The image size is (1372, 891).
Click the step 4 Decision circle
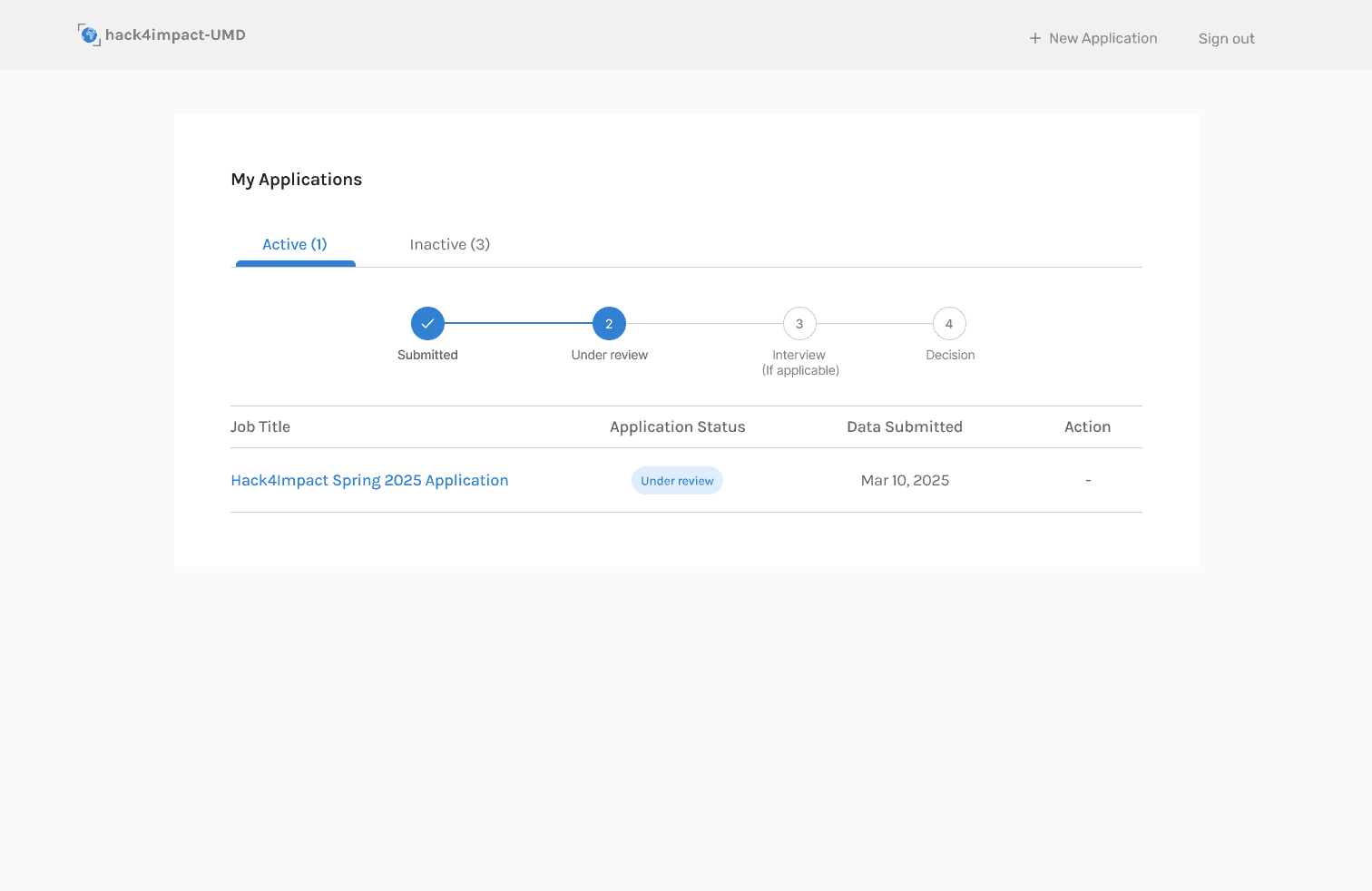[949, 323]
